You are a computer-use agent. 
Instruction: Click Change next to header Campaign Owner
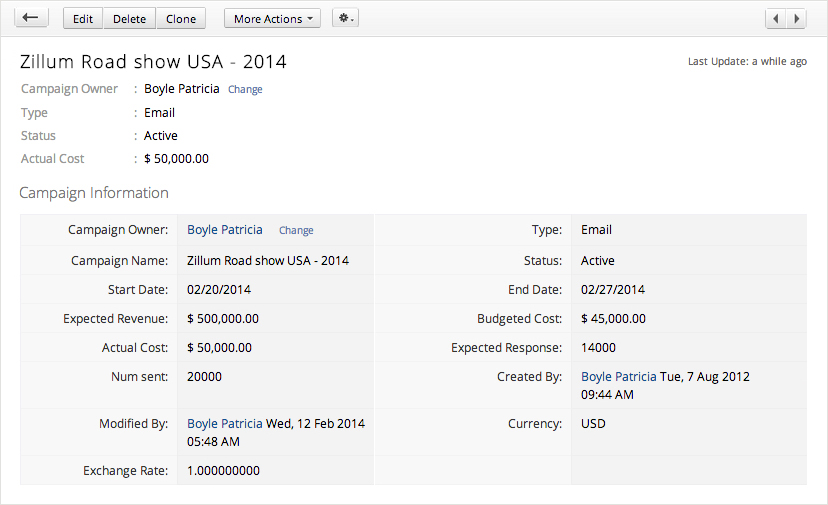245,89
